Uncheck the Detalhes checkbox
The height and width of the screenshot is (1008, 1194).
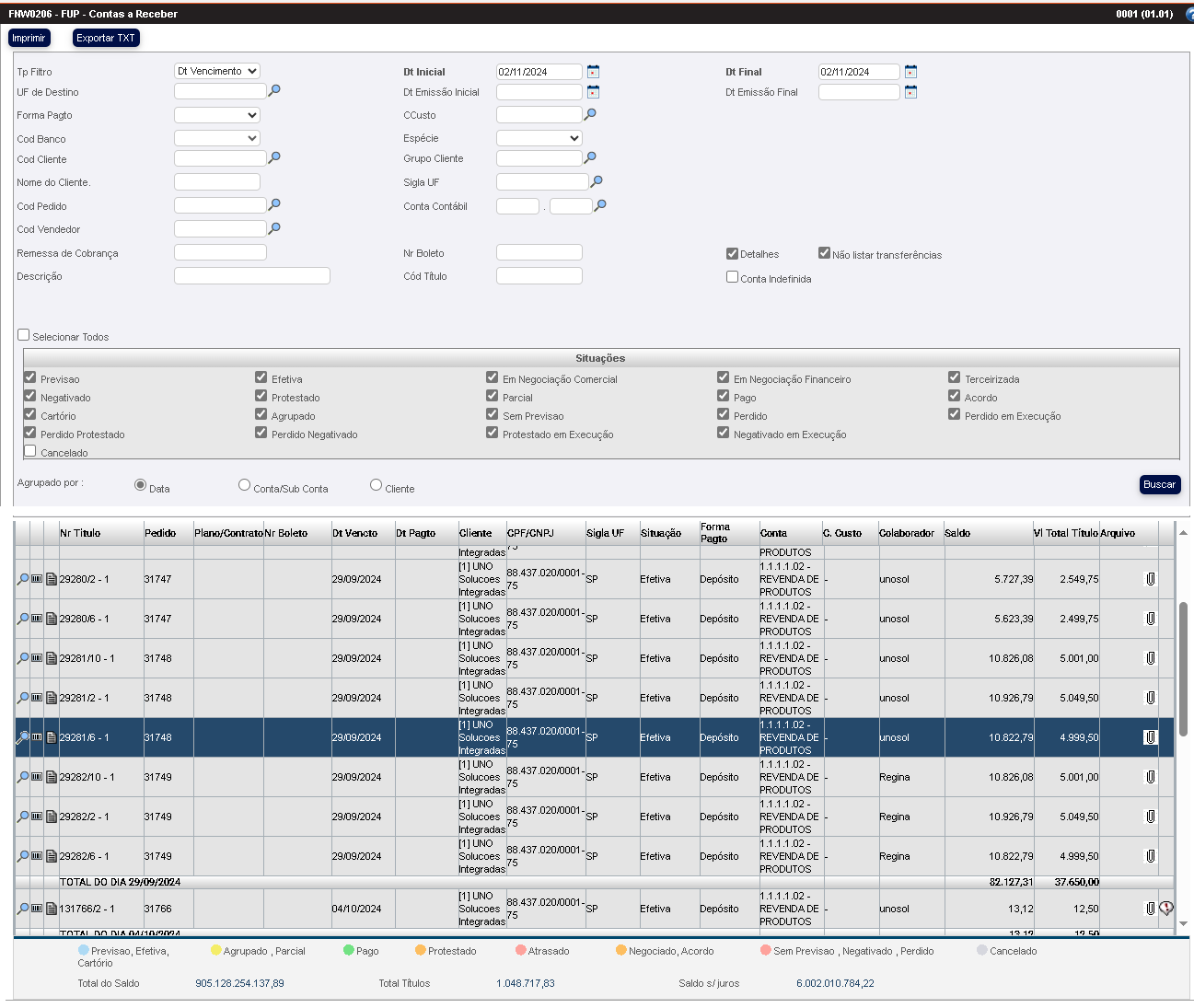[732, 254]
